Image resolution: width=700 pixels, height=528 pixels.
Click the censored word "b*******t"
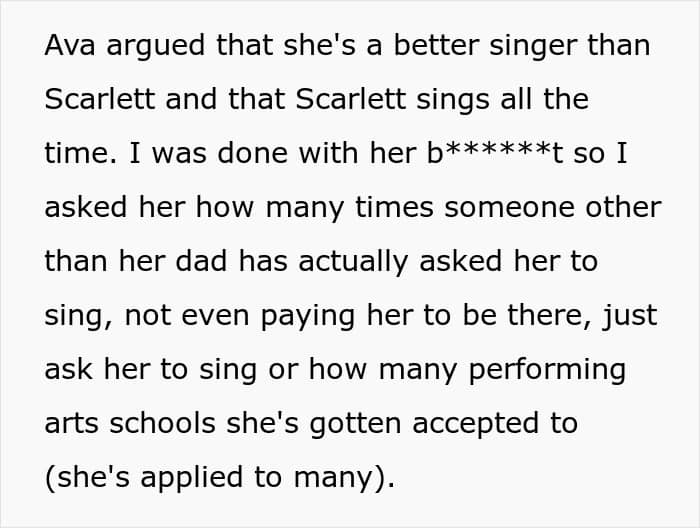click(494, 153)
